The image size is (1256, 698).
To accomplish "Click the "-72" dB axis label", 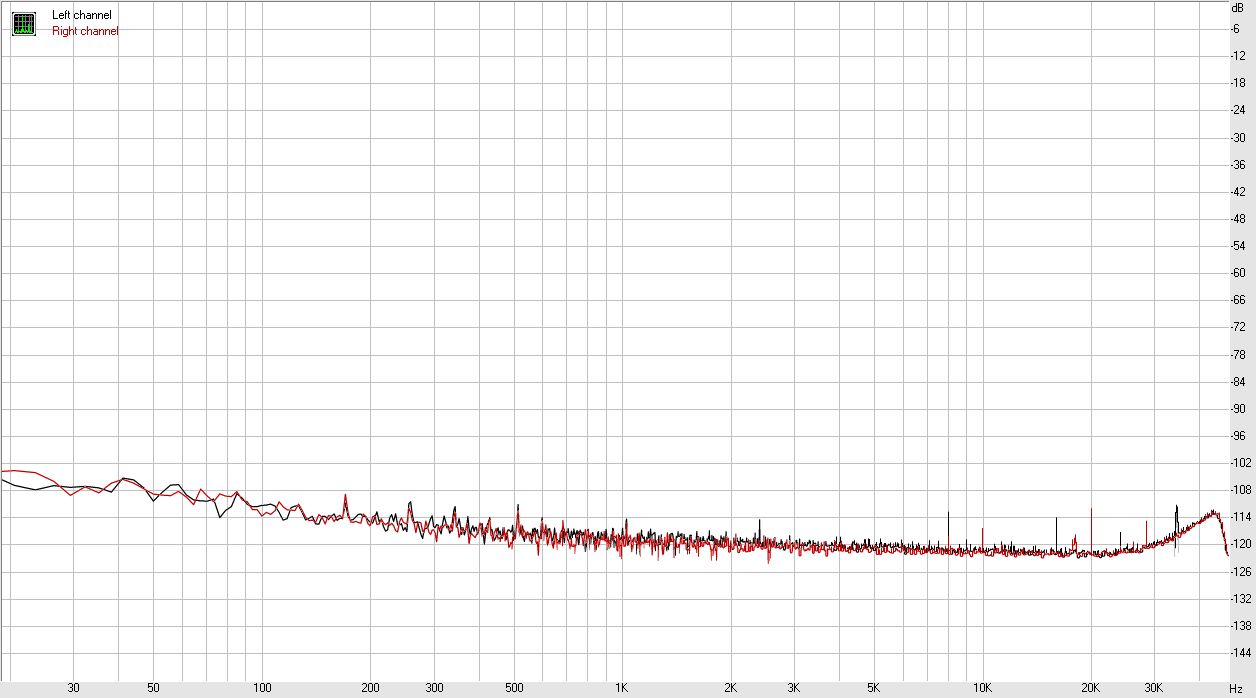I will pyautogui.click(x=1238, y=327).
